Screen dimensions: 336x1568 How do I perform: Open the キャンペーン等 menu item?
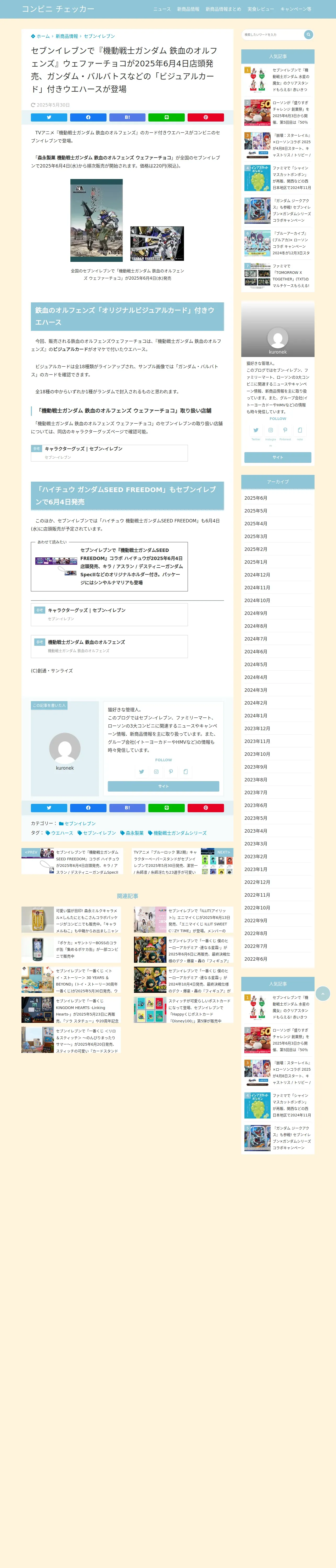coord(296,9)
